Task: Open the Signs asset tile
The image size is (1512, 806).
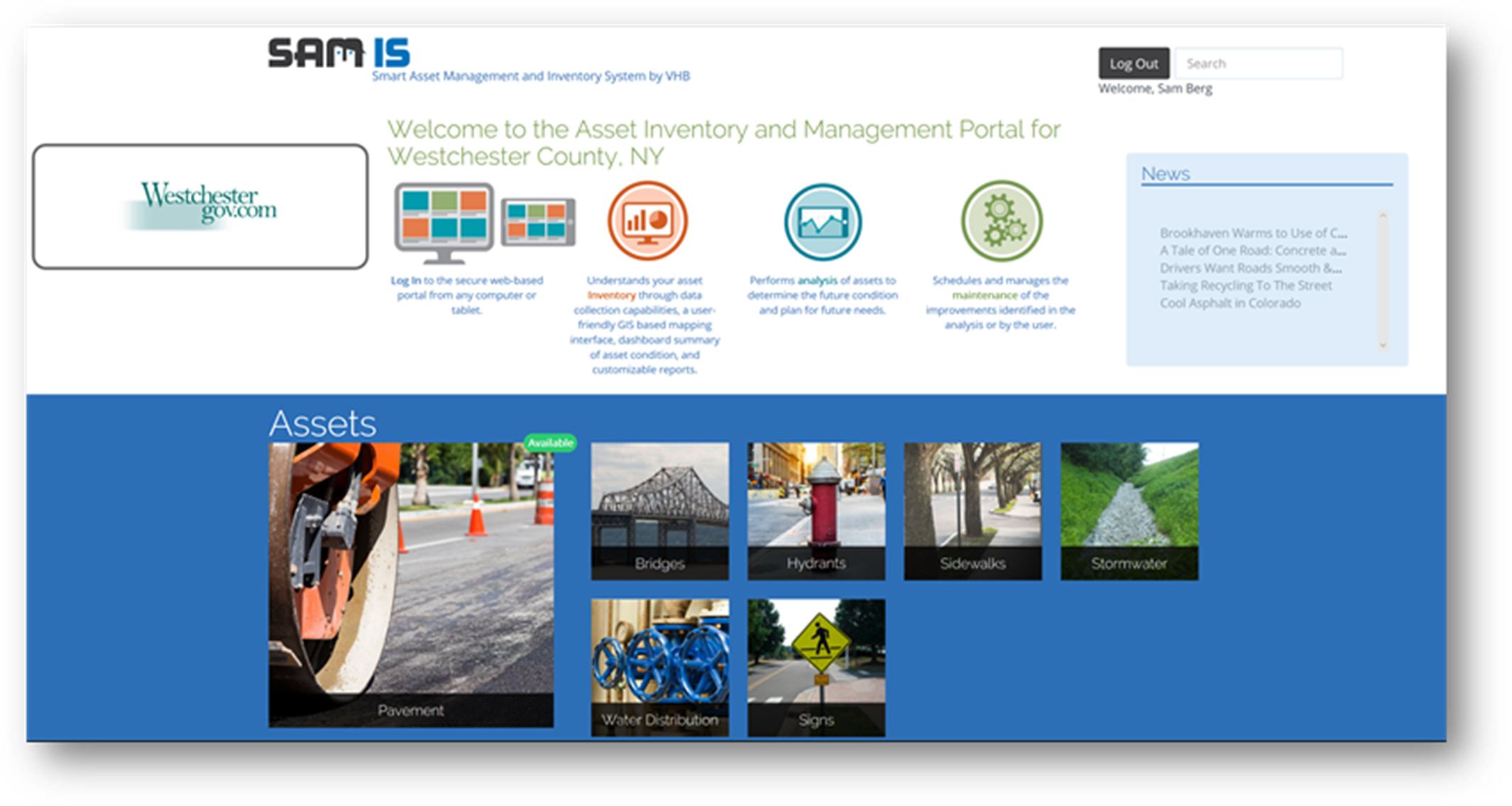Action: (x=816, y=668)
